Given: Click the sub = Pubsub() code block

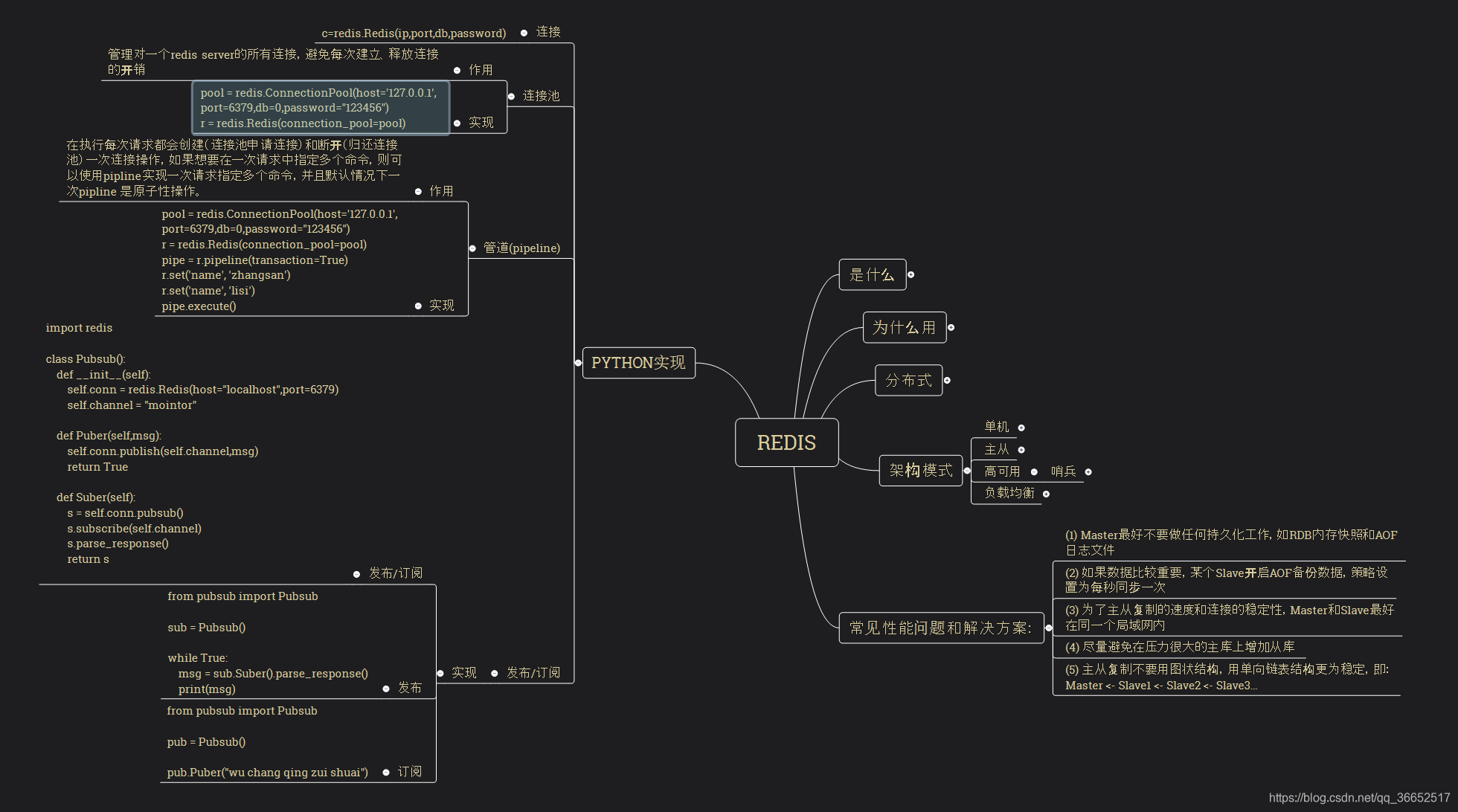Looking at the screenshot, I should (x=268, y=642).
